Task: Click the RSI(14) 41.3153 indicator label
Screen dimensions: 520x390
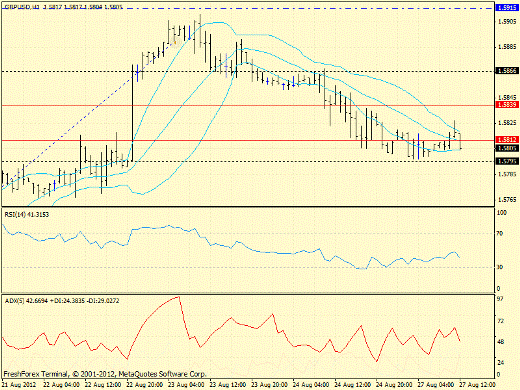Action: (x=27, y=215)
